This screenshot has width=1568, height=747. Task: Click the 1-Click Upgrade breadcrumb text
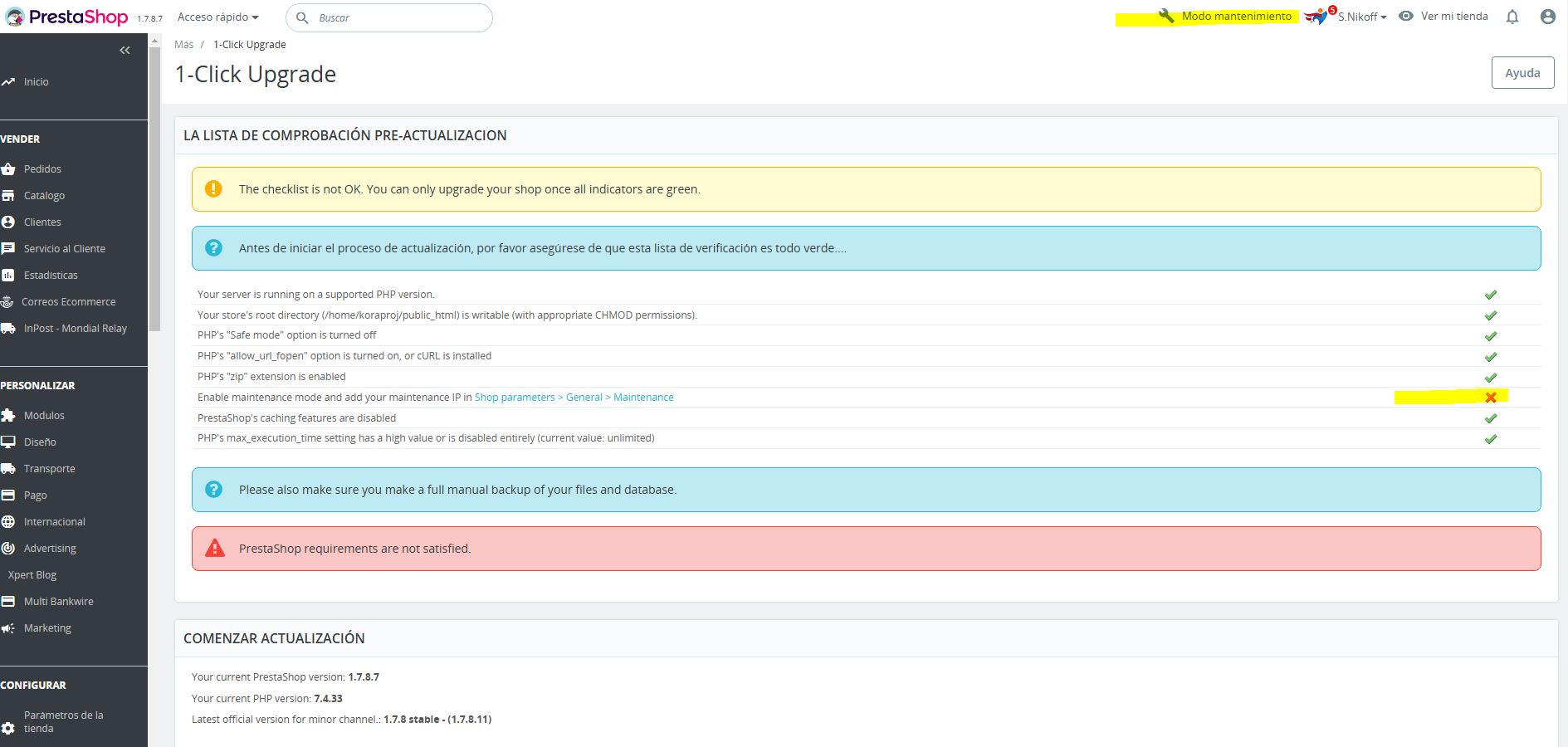250,45
